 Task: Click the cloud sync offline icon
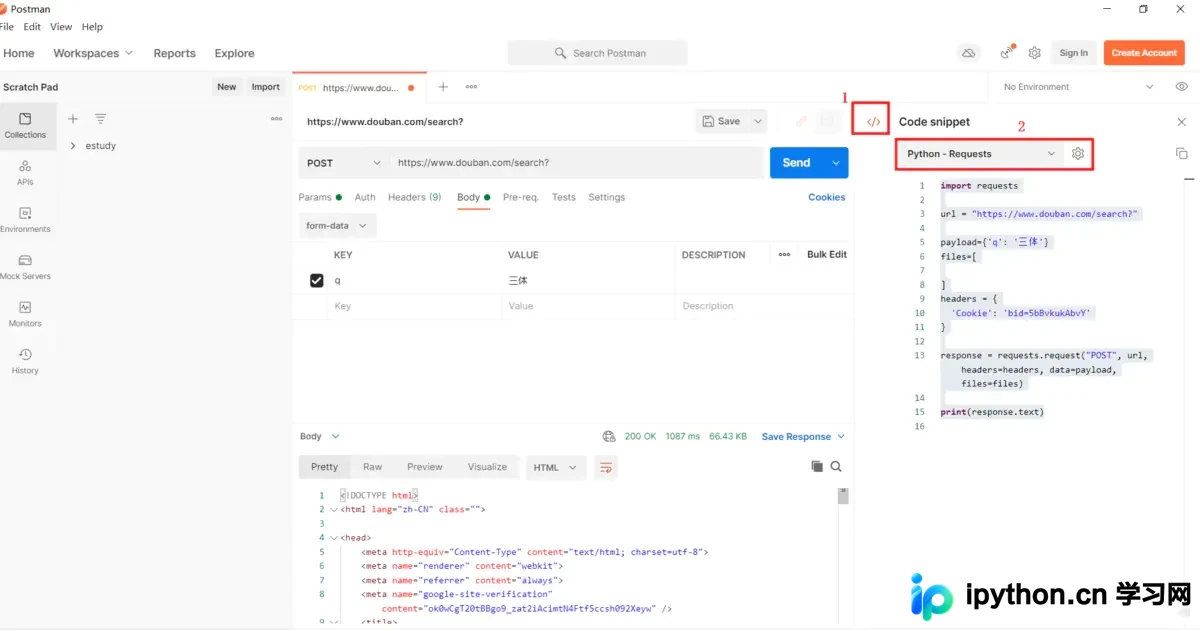(968, 53)
